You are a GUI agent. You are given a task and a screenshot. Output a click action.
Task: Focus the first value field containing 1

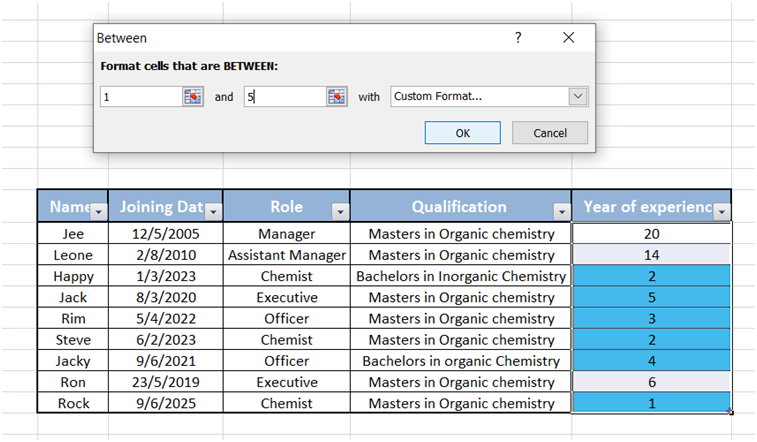[x=141, y=97]
